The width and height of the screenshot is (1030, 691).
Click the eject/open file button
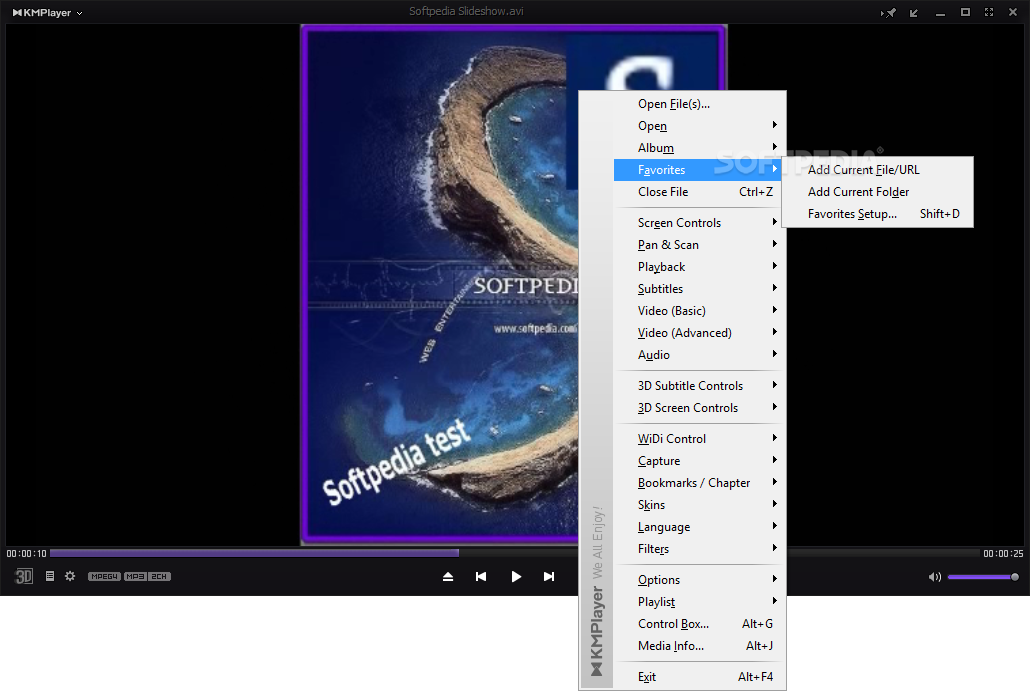click(448, 577)
